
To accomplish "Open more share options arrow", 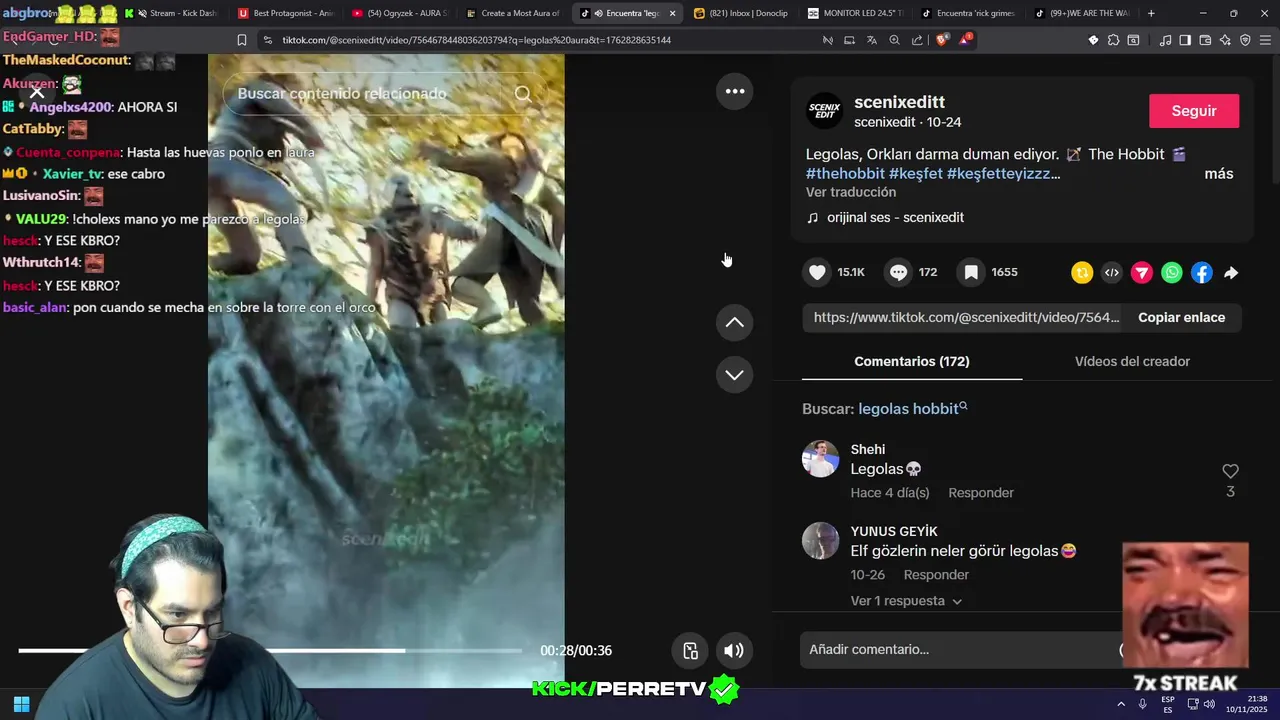I will click(1231, 273).
